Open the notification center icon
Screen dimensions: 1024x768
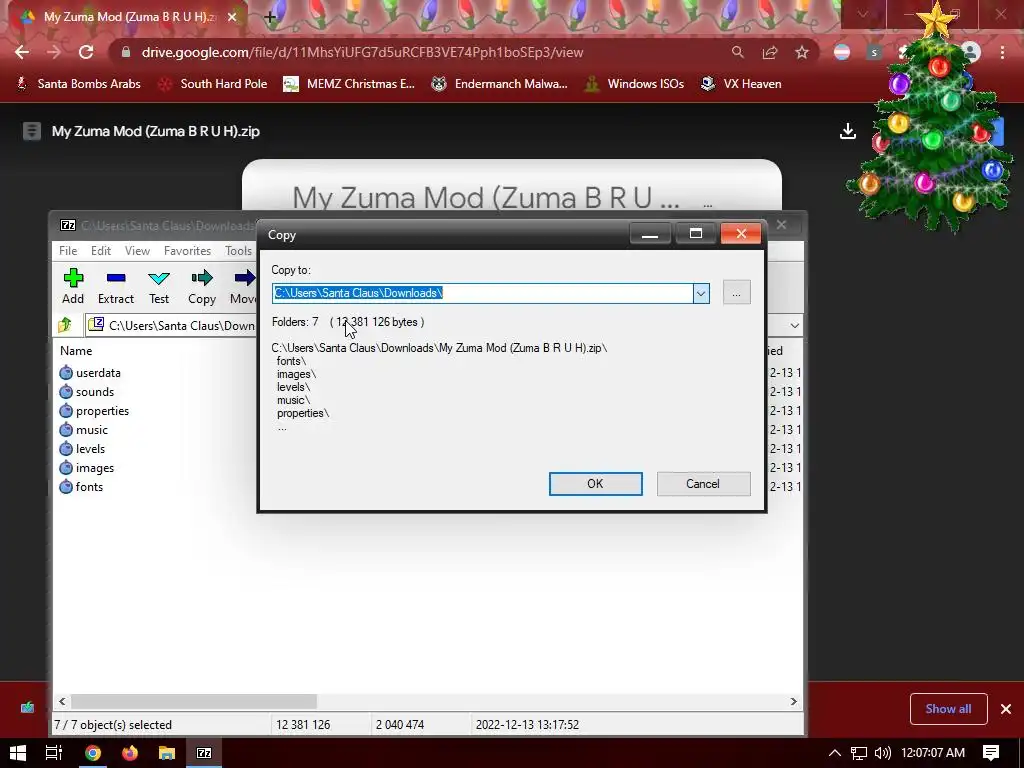click(x=991, y=753)
